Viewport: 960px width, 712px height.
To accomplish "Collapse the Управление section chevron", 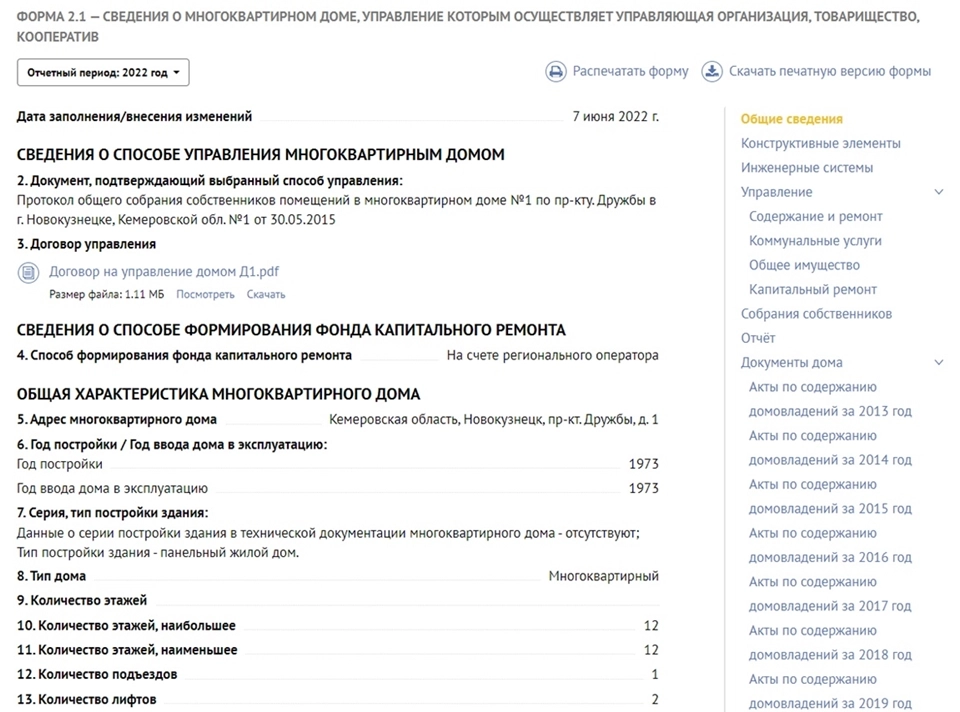I will pyautogui.click(x=938, y=192).
